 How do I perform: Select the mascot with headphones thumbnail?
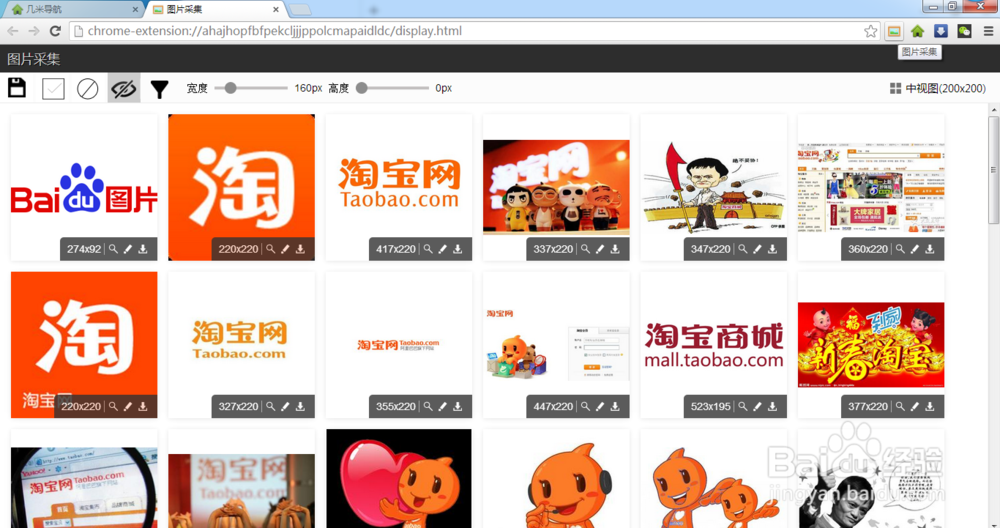tap(556, 478)
